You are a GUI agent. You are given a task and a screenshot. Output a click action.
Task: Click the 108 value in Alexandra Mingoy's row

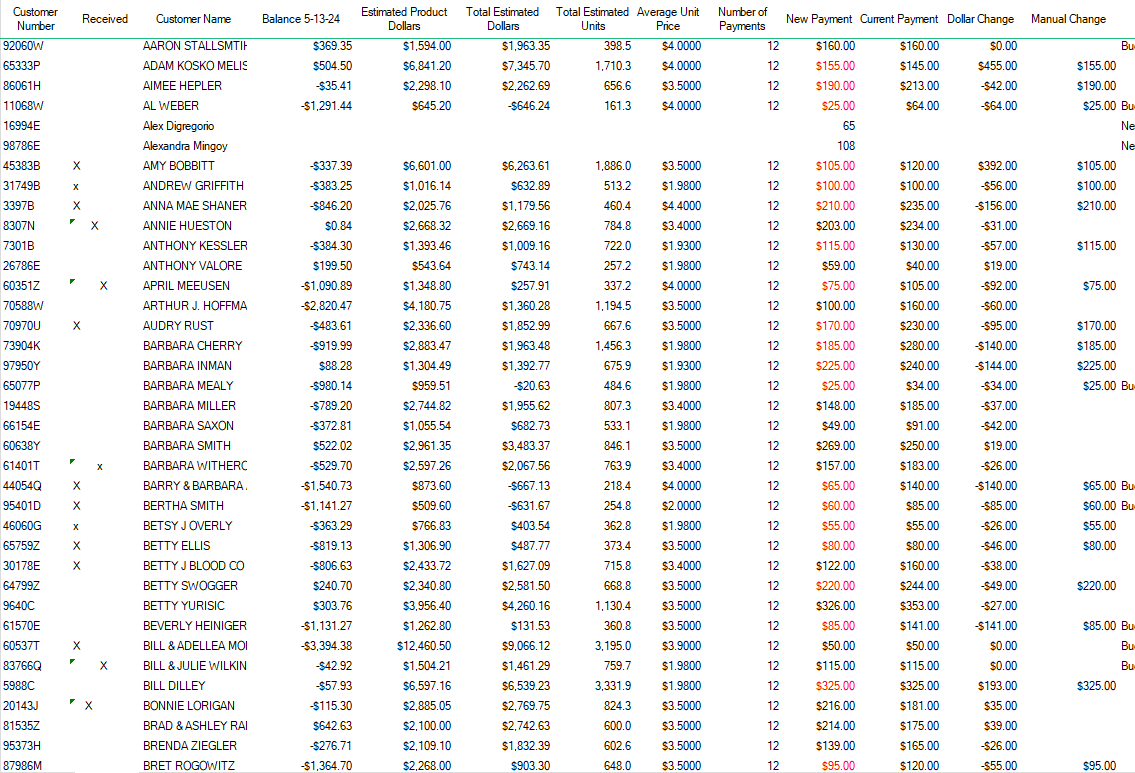pos(846,145)
